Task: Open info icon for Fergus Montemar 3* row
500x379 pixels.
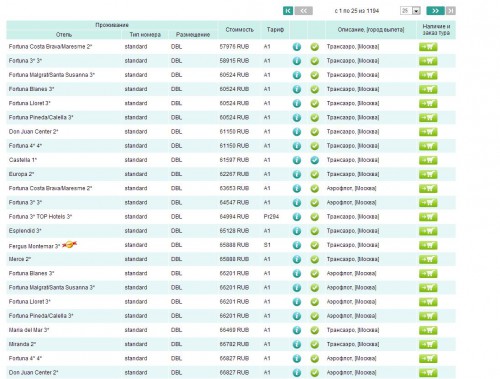Action: click(297, 245)
